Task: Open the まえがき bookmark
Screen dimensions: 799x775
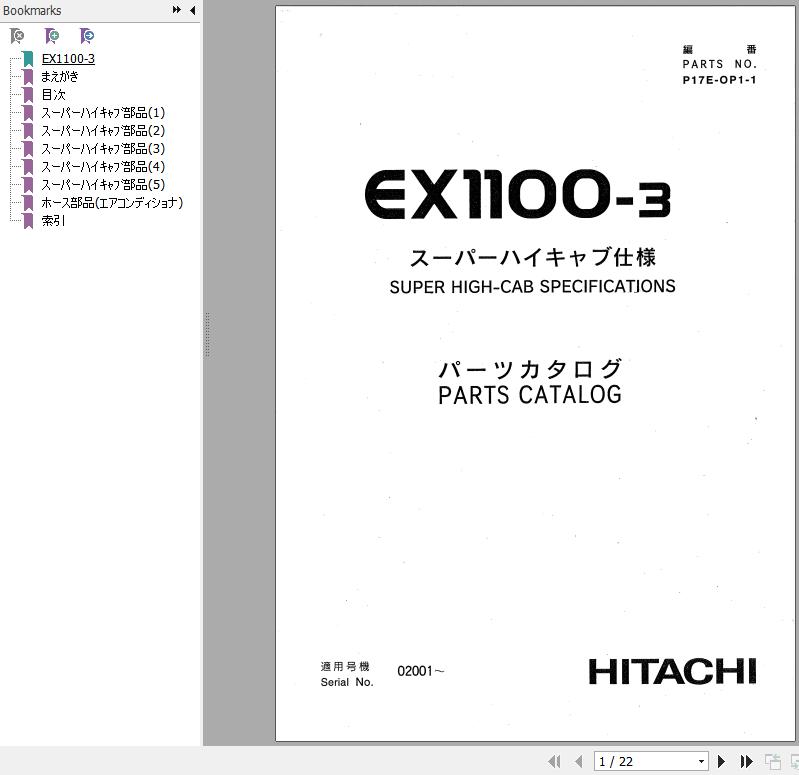Action: point(60,76)
